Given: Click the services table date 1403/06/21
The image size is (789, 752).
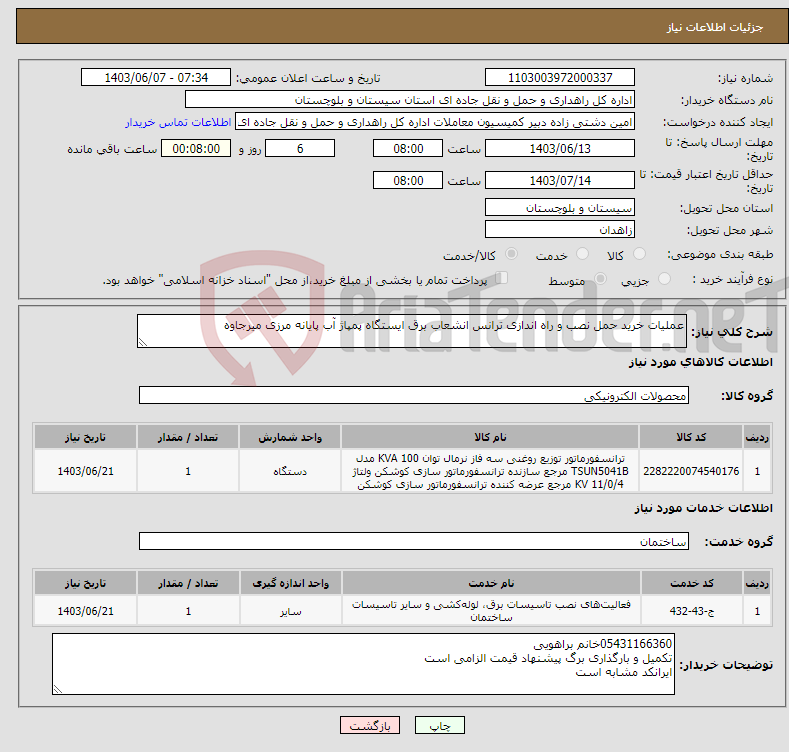Looking at the screenshot, I should pyautogui.click(x=86, y=611).
